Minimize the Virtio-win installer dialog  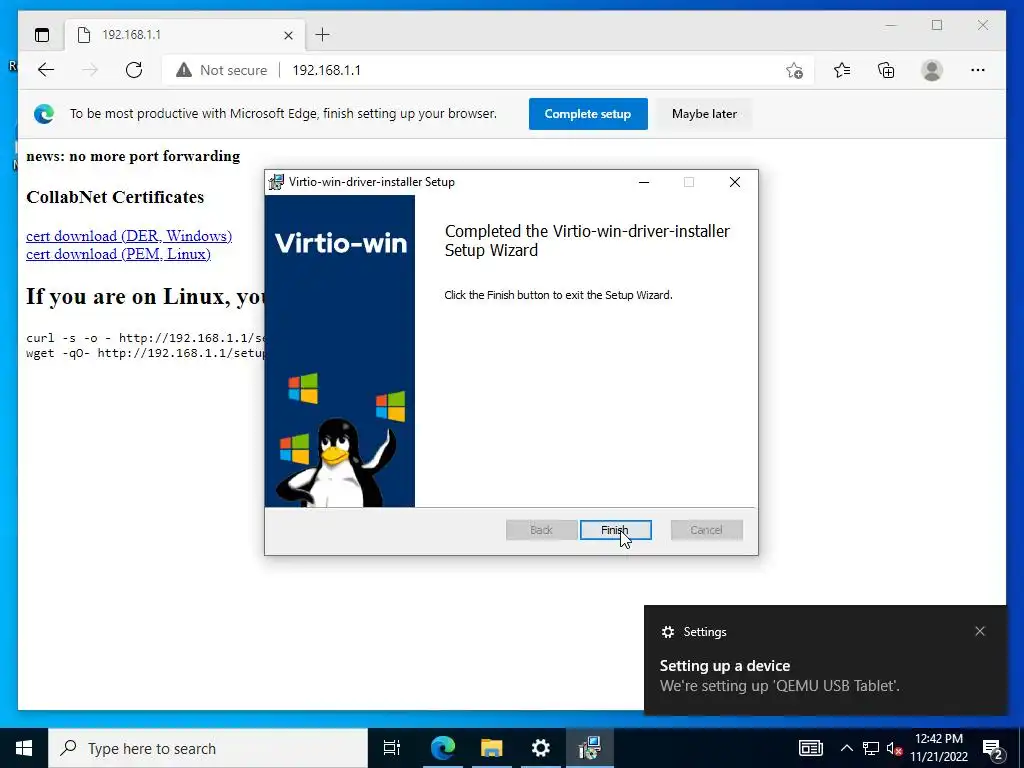point(644,182)
